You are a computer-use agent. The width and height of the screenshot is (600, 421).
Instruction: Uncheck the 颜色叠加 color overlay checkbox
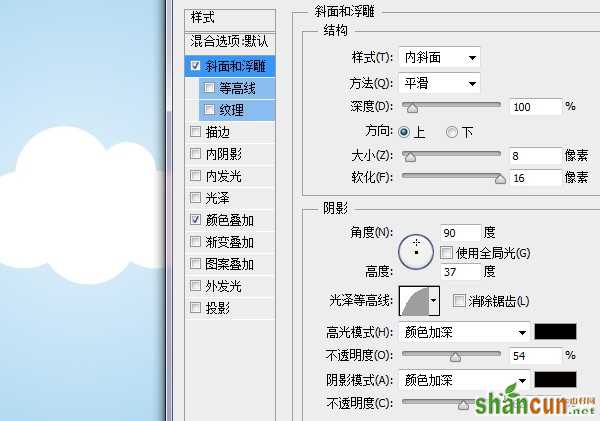pyautogui.click(x=196, y=219)
